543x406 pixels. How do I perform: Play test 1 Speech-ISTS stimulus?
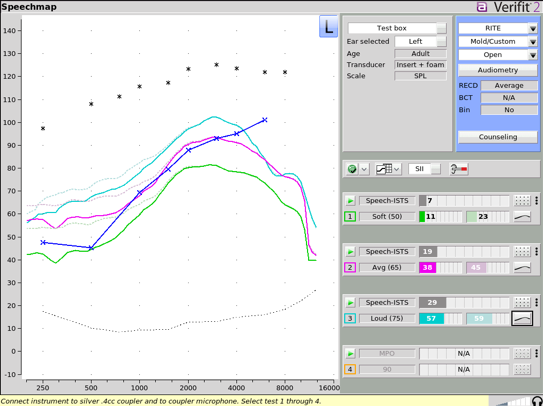coord(350,201)
